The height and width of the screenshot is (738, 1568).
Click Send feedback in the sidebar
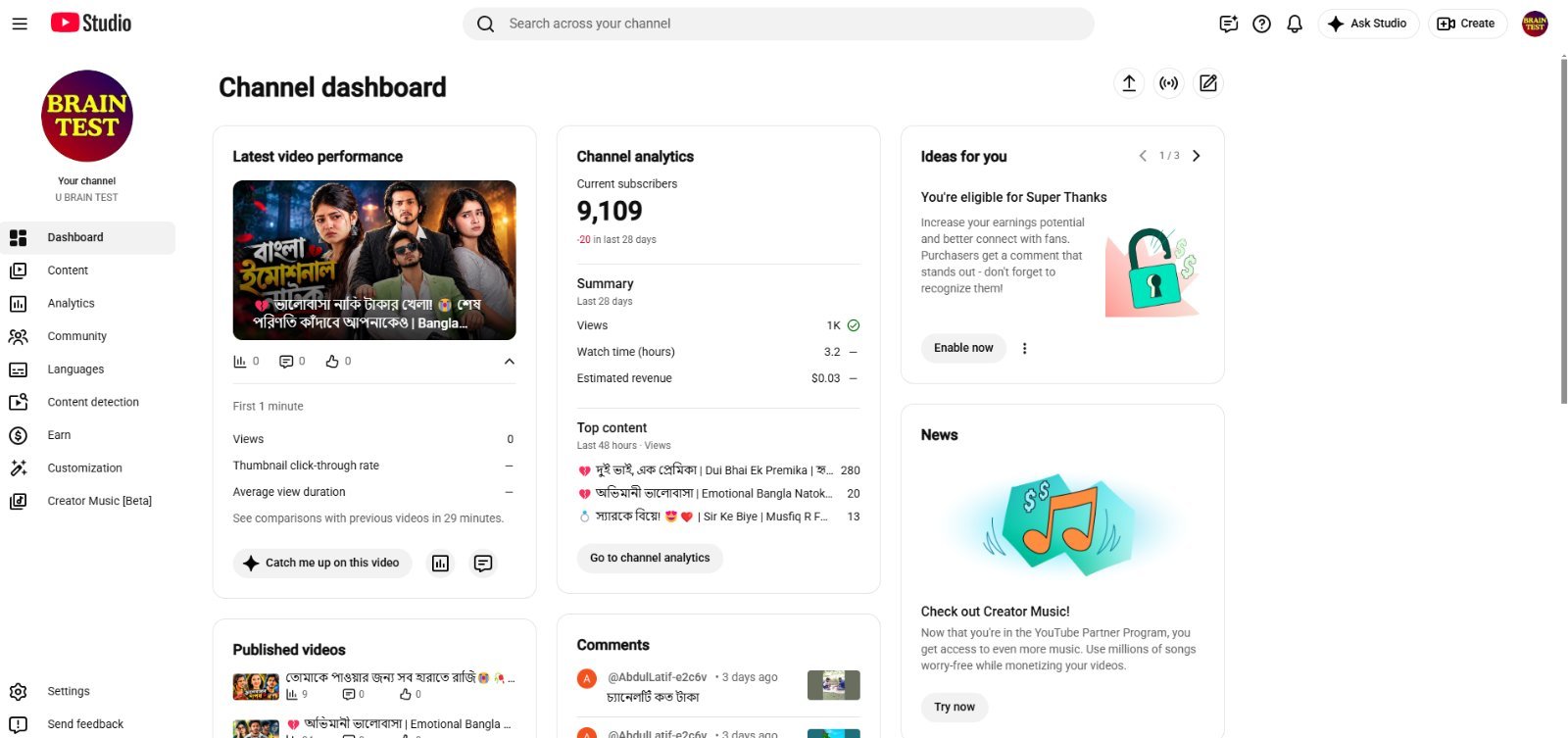tap(88, 724)
